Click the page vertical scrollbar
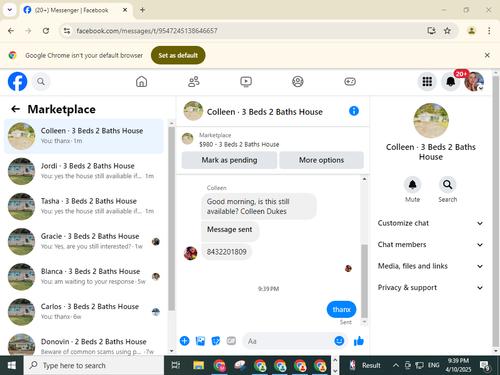The width and height of the screenshot is (500, 375). [x=496, y=211]
